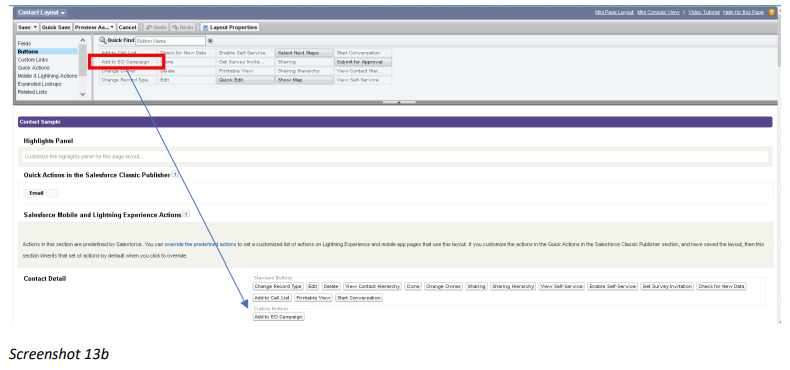Click the highlights panel customization box
This screenshot has width=790, height=370.
point(395,157)
